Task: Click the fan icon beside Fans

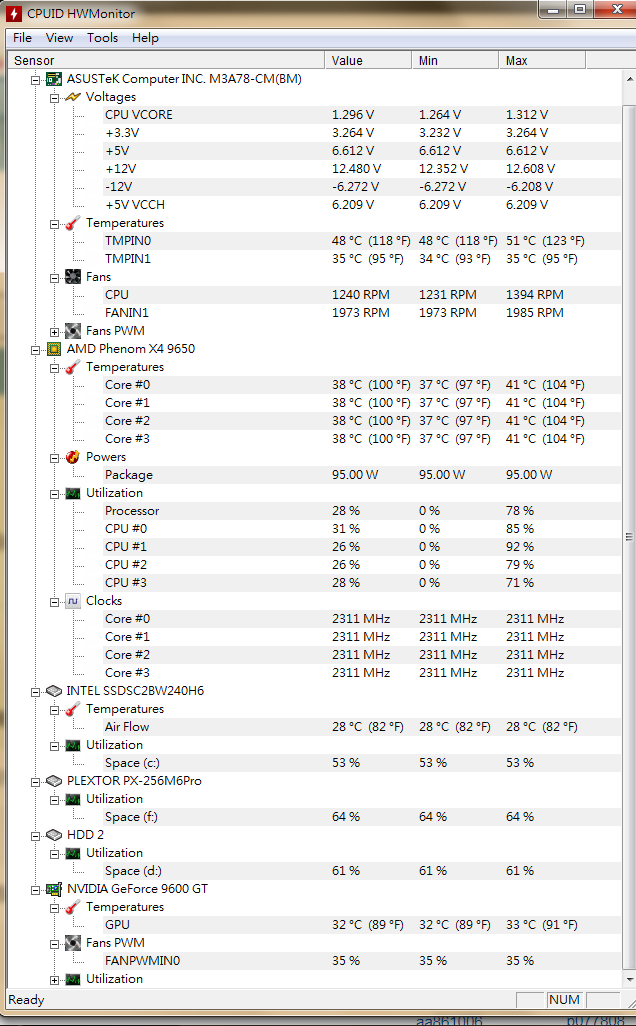Action: (x=72, y=277)
